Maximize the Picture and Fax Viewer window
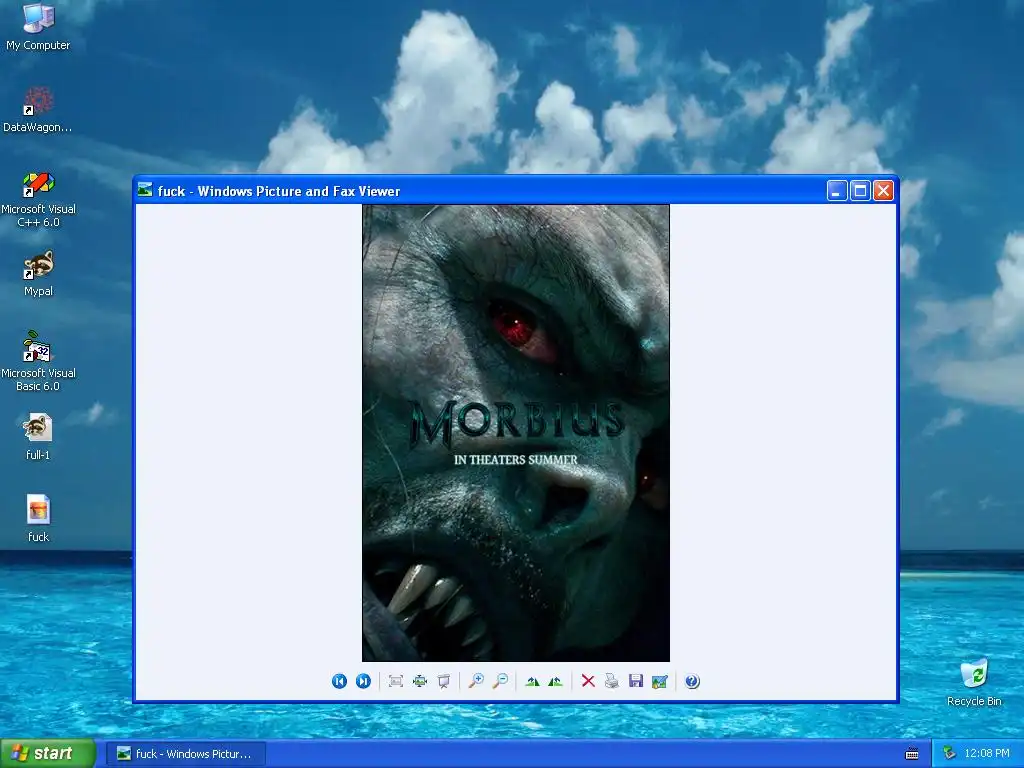This screenshot has height=768, width=1024. [860, 191]
